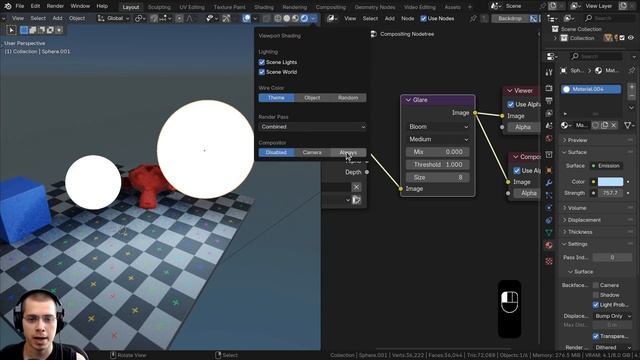Toggle Backface culling Camera checkbox
The width and height of the screenshot is (640, 360).
coord(596,285)
